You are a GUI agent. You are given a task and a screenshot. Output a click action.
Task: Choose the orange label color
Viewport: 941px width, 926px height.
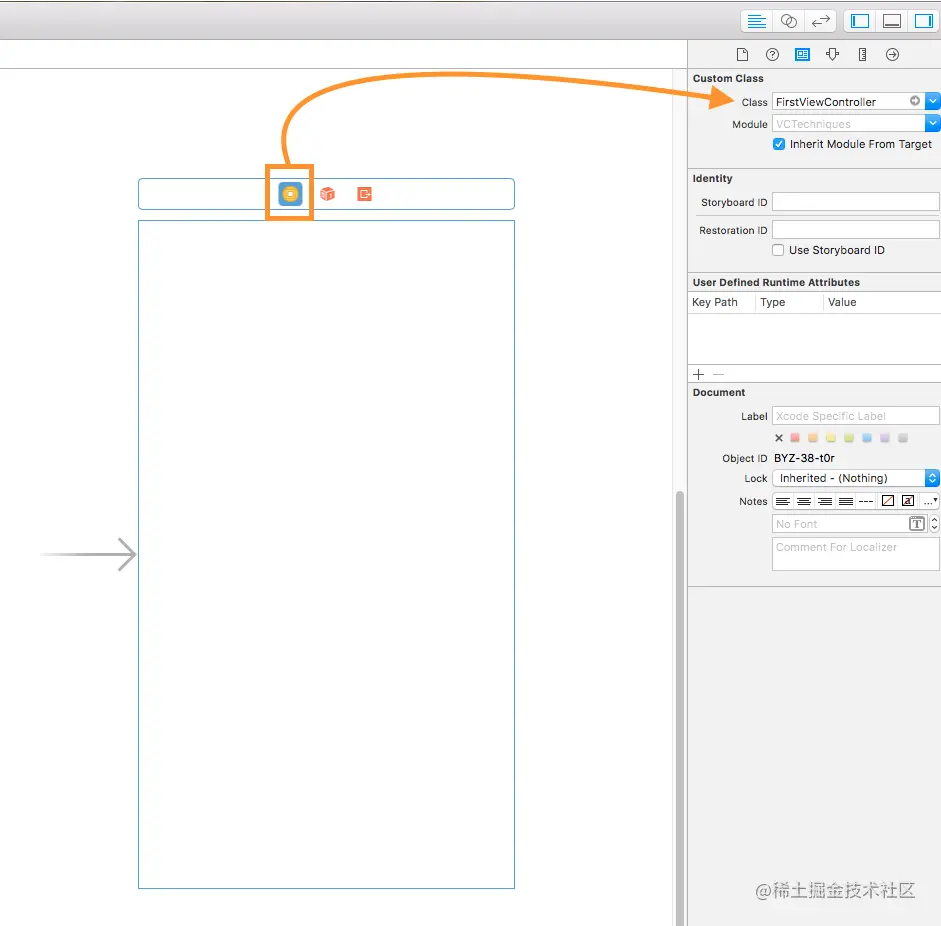[x=813, y=438]
